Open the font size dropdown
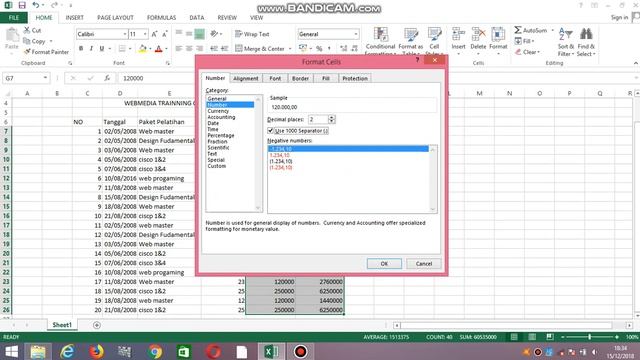 tap(145, 34)
